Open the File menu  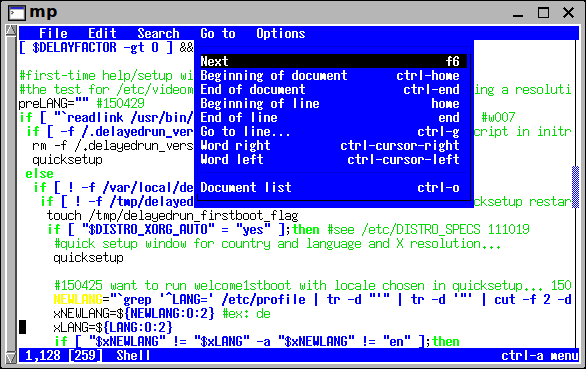(53, 34)
